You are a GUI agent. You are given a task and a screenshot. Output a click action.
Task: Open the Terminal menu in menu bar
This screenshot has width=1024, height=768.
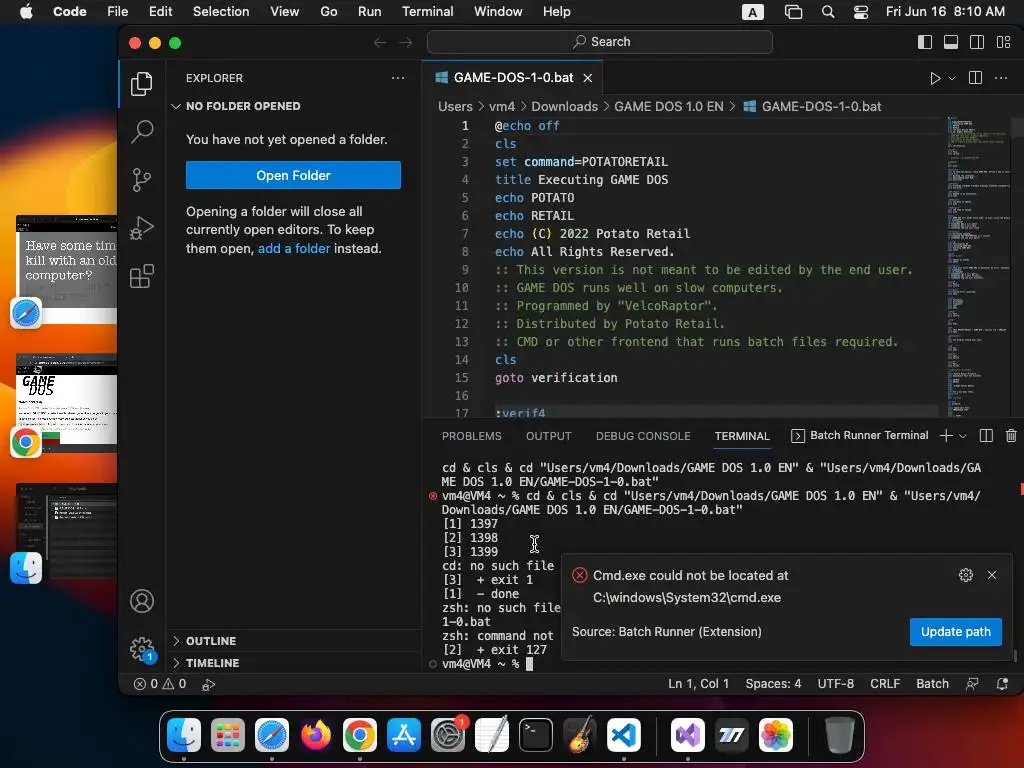pos(427,12)
